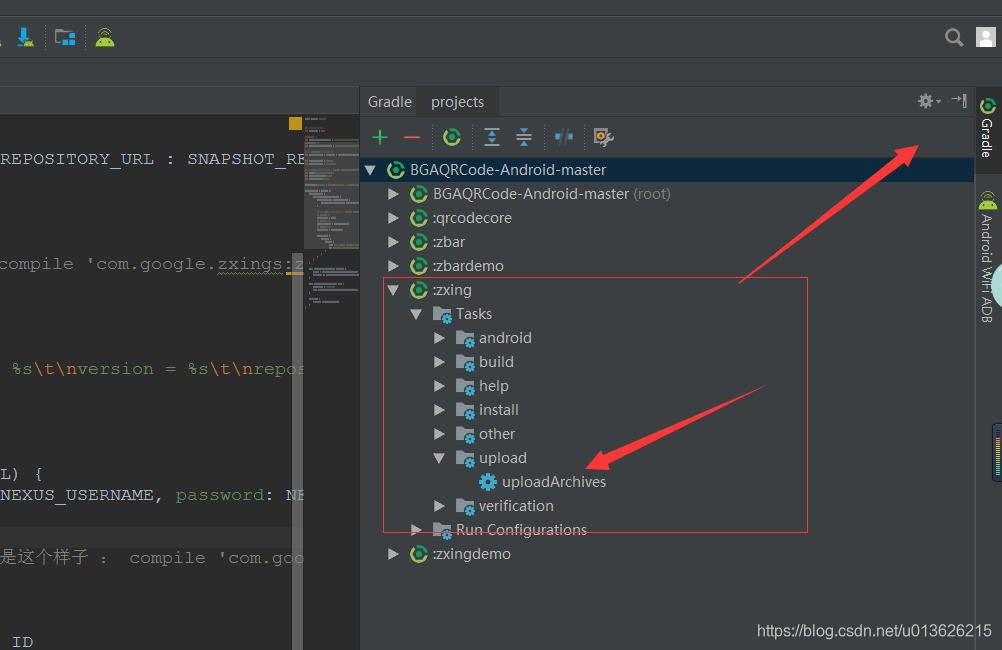The width and height of the screenshot is (1002, 650).
Task: Click the SDK manager download icon
Action: pos(26,38)
